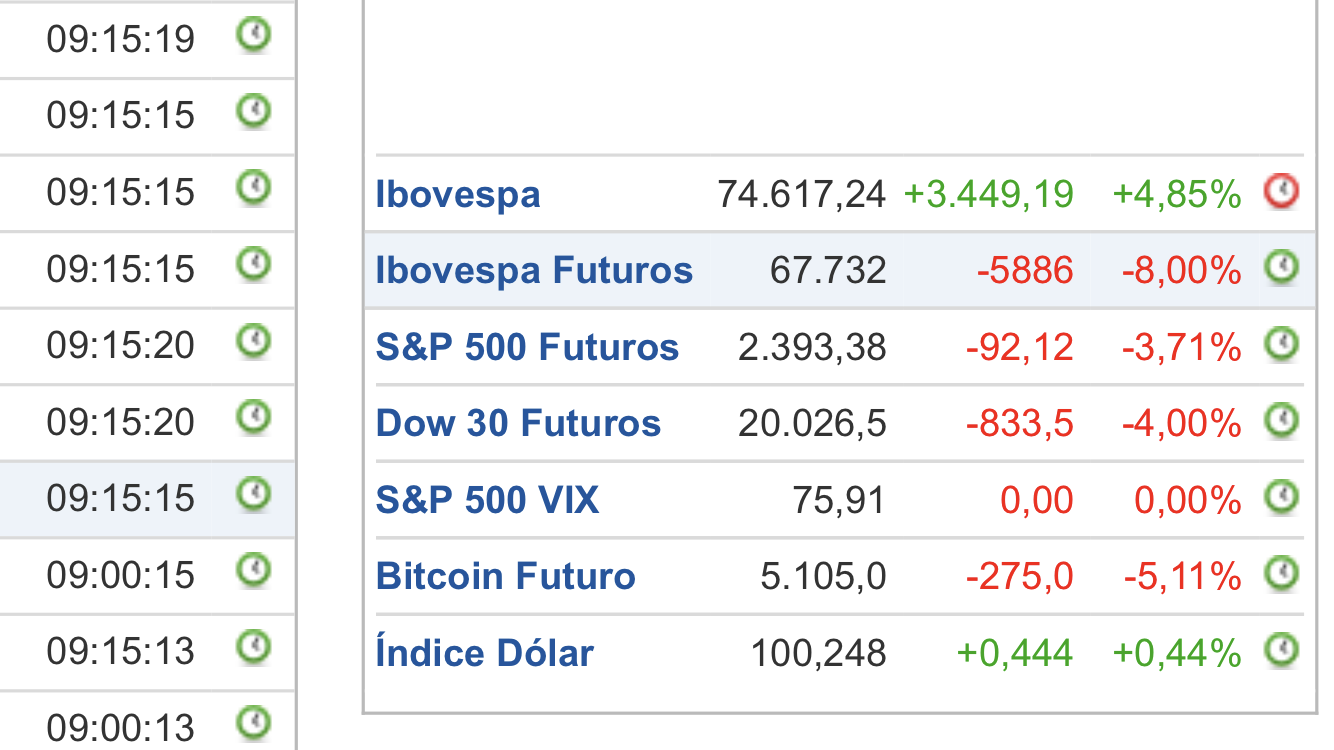1334x750 pixels.
Task: Click the clock icon beside 09:00:15 timestamp
Action: click(253, 570)
